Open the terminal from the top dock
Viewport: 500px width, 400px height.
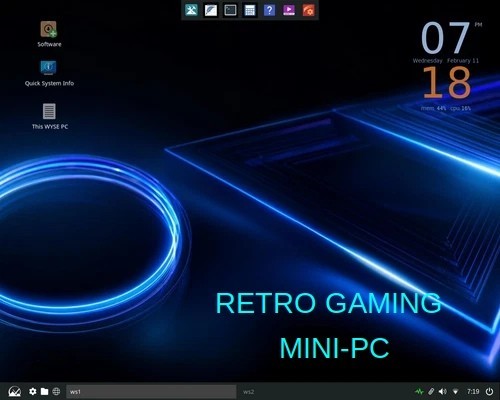click(x=230, y=10)
